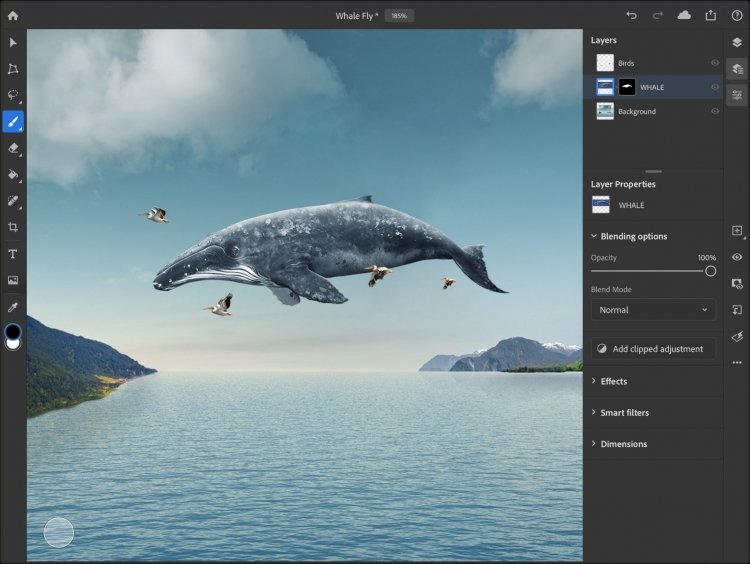Activate the Type tool
This screenshot has height=564, width=750.
point(13,254)
